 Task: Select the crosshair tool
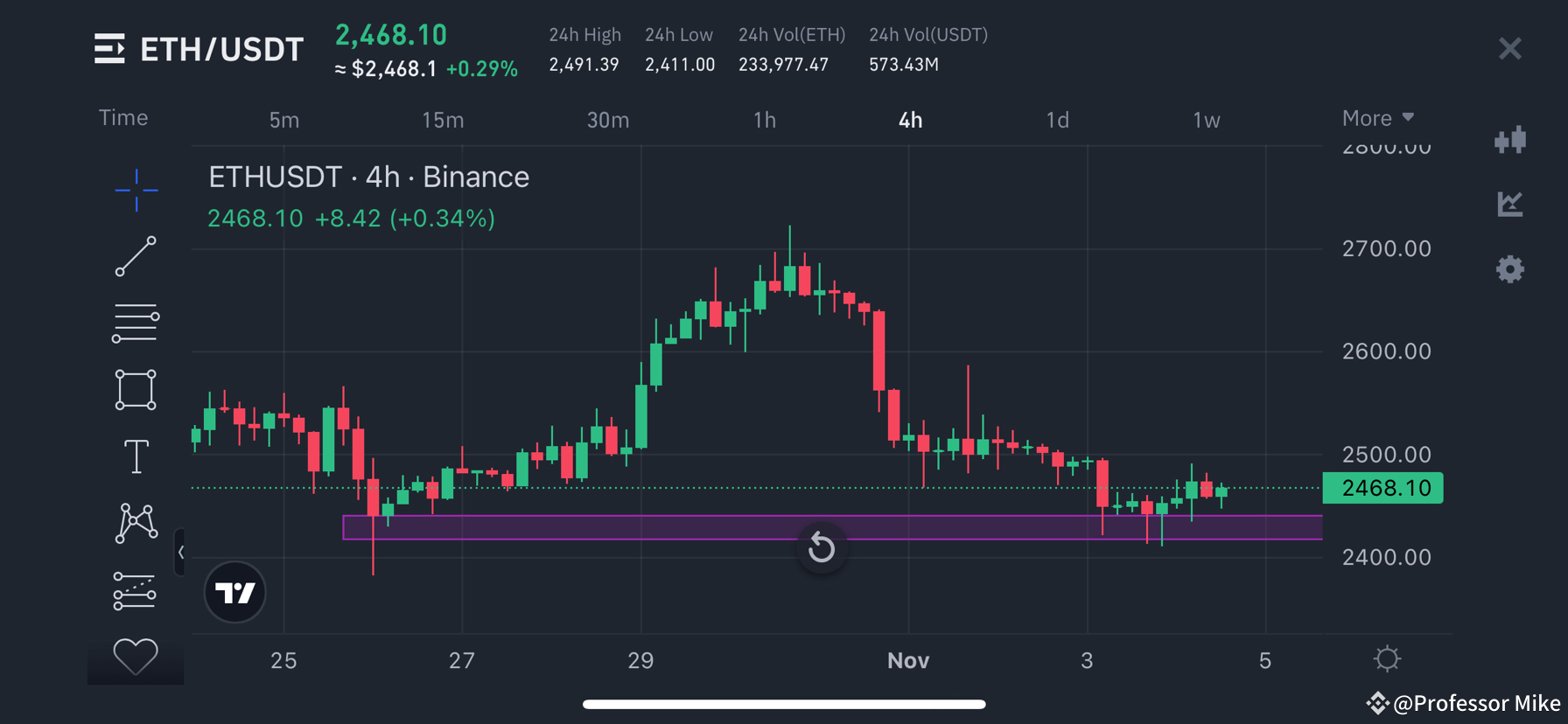coord(136,190)
